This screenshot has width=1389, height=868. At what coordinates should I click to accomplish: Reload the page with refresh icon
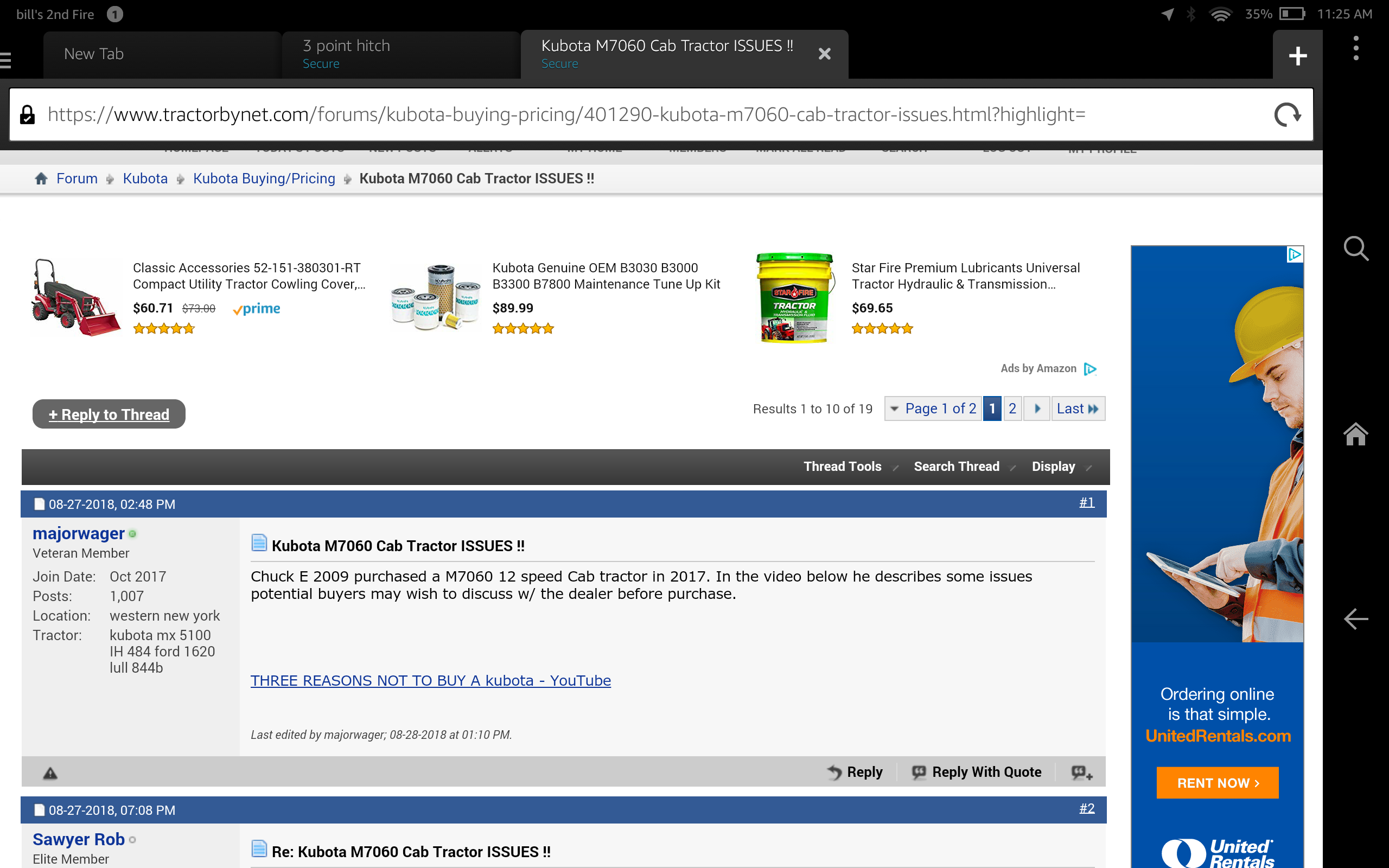(1288, 115)
